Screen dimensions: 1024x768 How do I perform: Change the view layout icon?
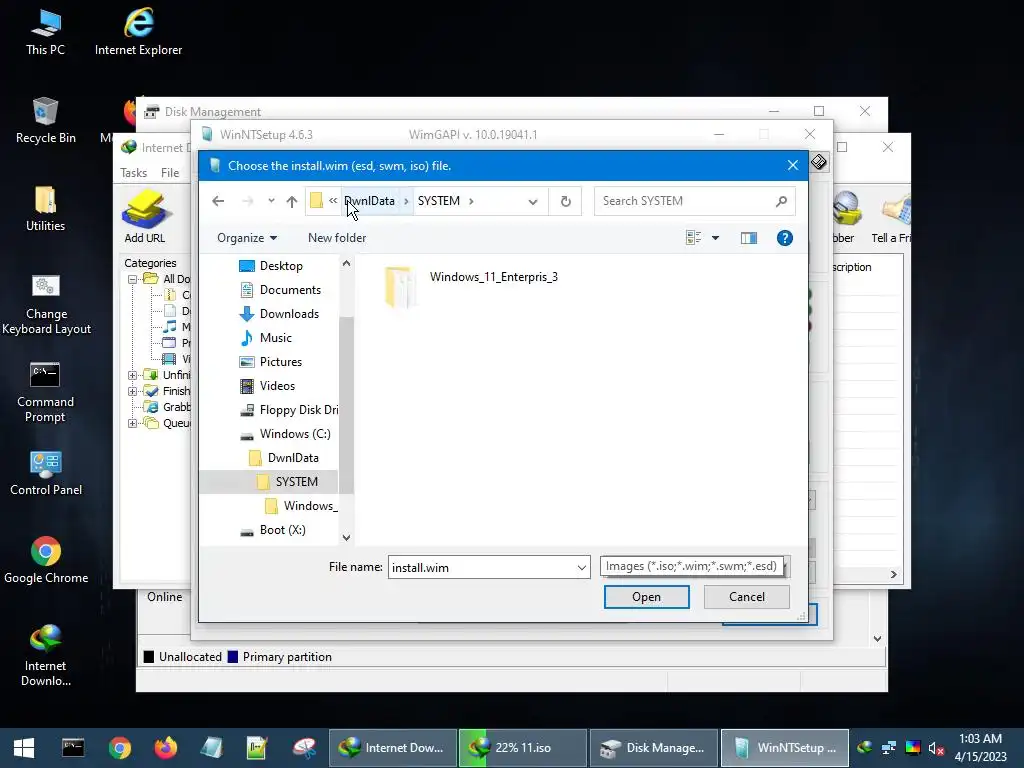(x=694, y=238)
